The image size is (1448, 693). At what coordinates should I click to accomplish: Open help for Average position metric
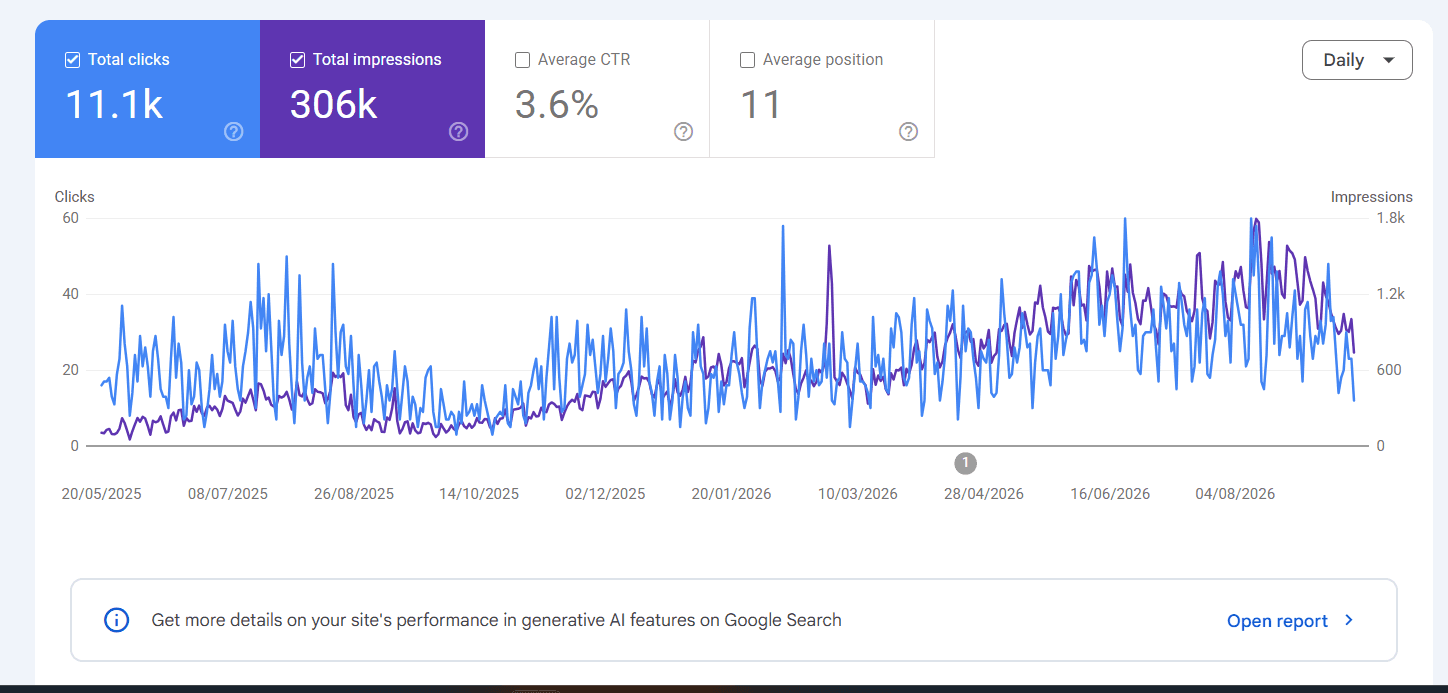click(909, 132)
